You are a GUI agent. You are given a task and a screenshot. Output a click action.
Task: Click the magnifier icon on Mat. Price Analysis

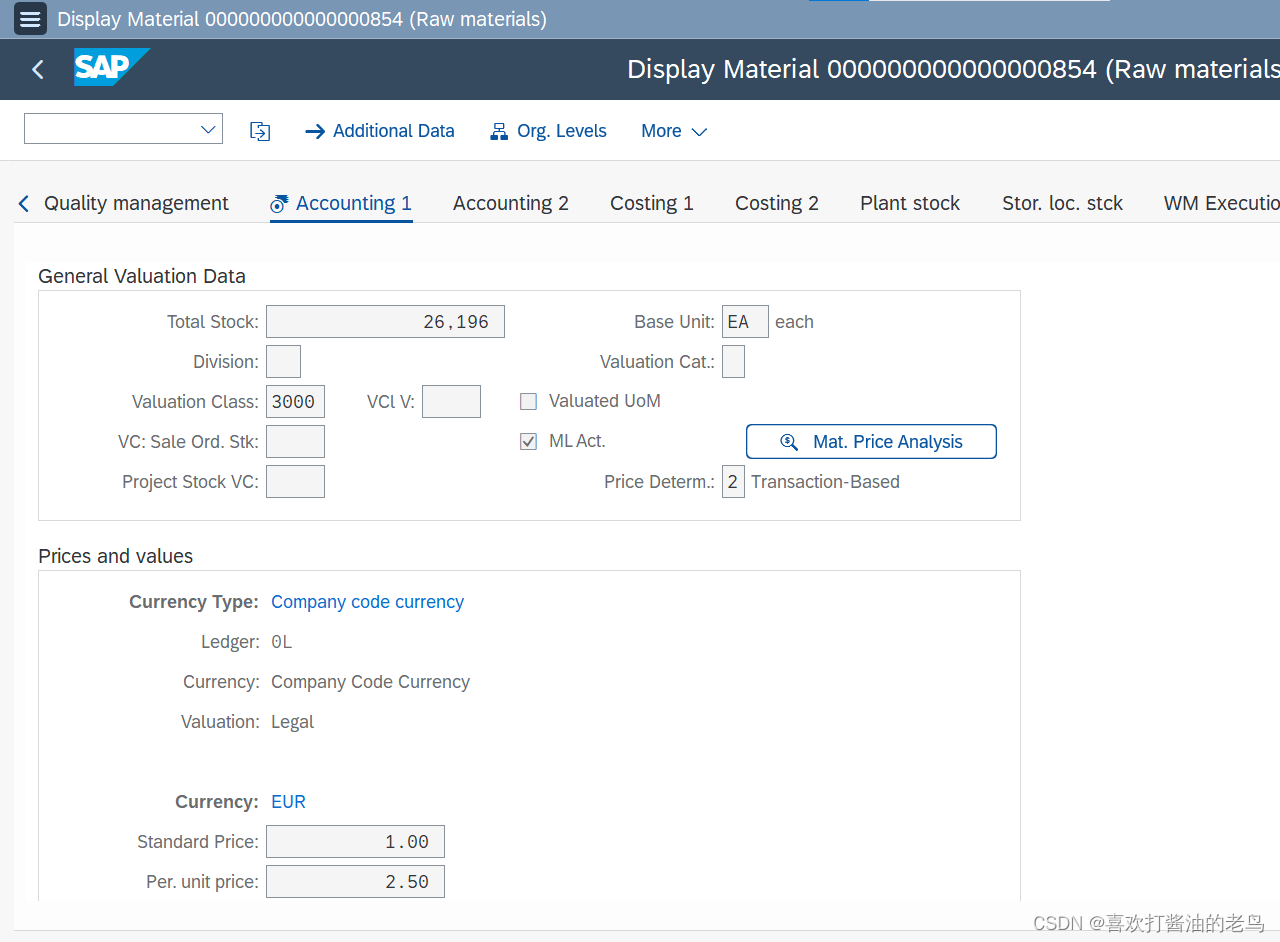789,441
